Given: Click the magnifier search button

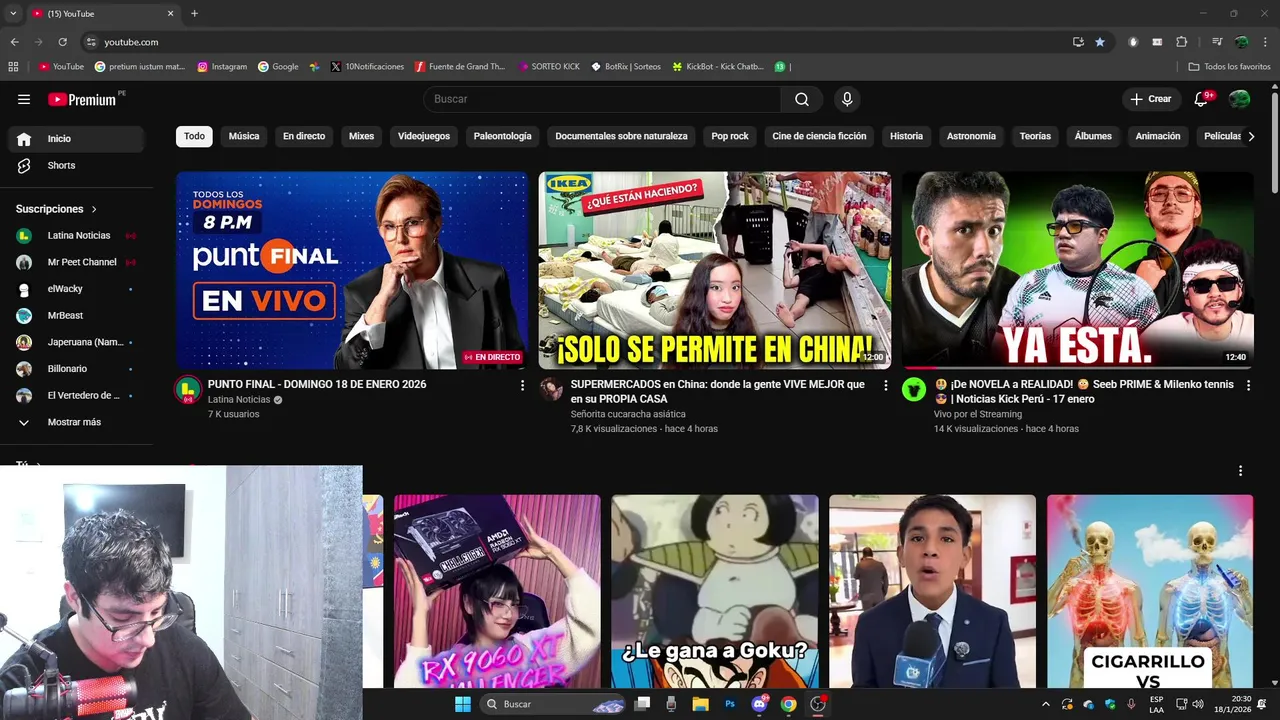Looking at the screenshot, I should point(802,99).
